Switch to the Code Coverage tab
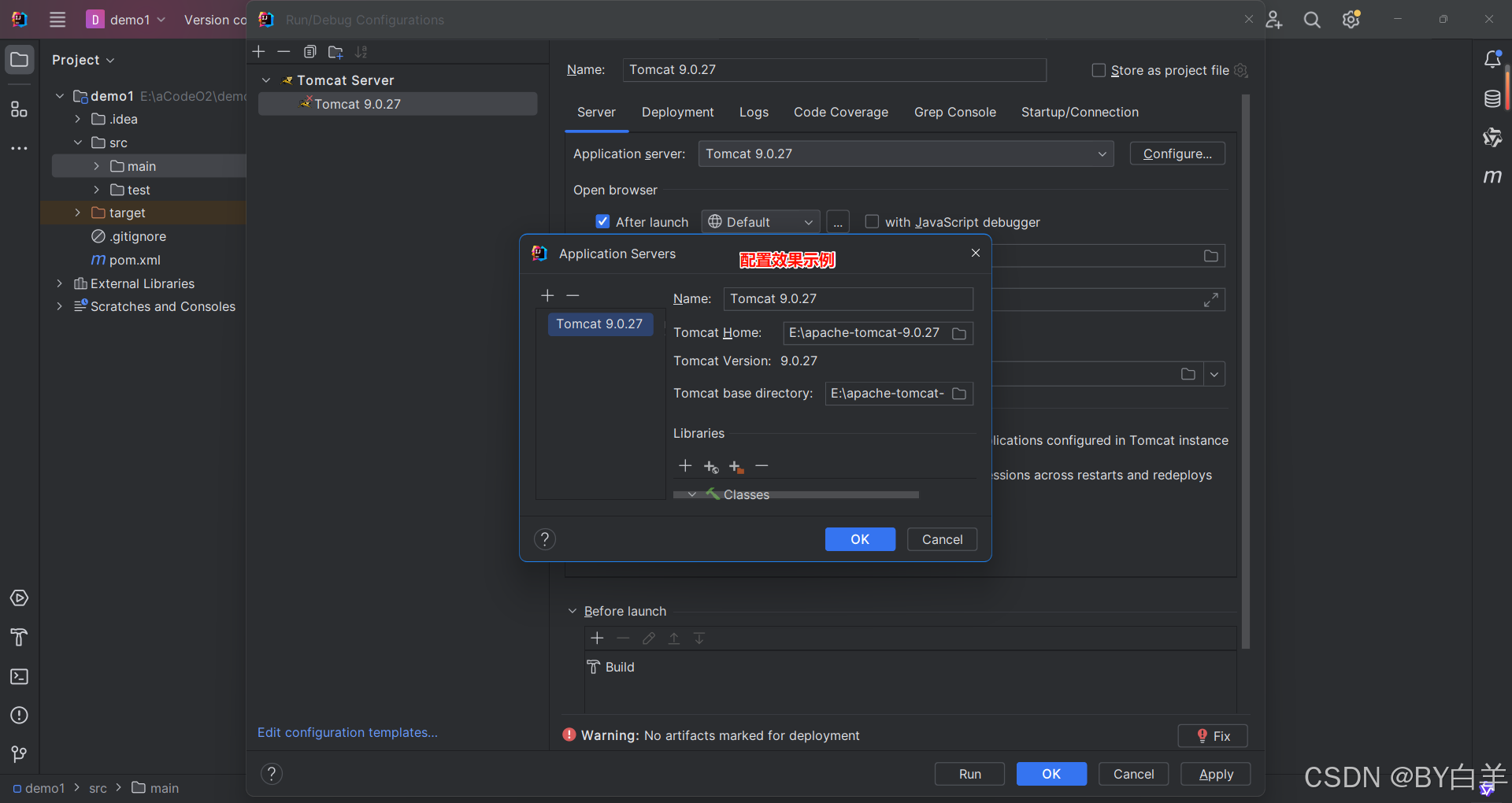Image resolution: width=1512 pixels, height=803 pixels. pos(841,112)
